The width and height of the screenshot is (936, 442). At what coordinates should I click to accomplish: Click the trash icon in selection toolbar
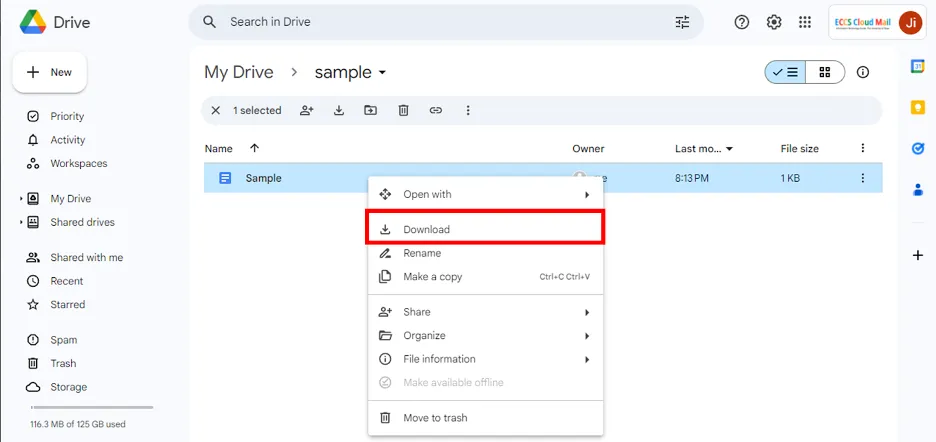coord(403,110)
